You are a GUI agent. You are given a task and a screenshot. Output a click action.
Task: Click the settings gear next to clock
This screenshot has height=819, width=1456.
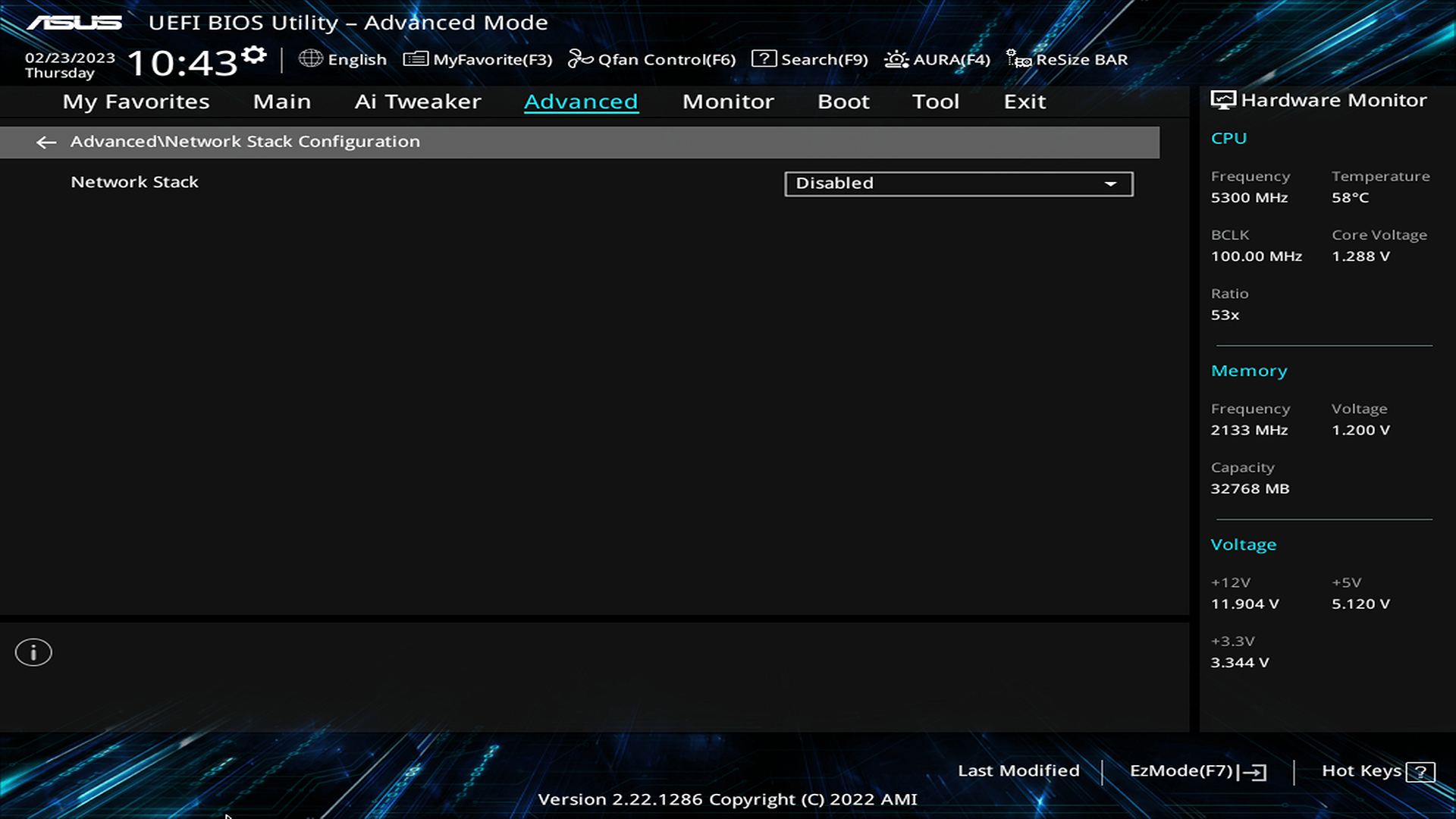(254, 55)
